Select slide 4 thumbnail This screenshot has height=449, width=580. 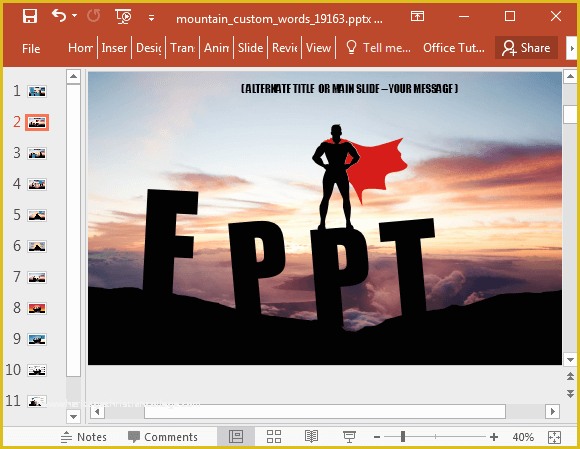[37, 184]
